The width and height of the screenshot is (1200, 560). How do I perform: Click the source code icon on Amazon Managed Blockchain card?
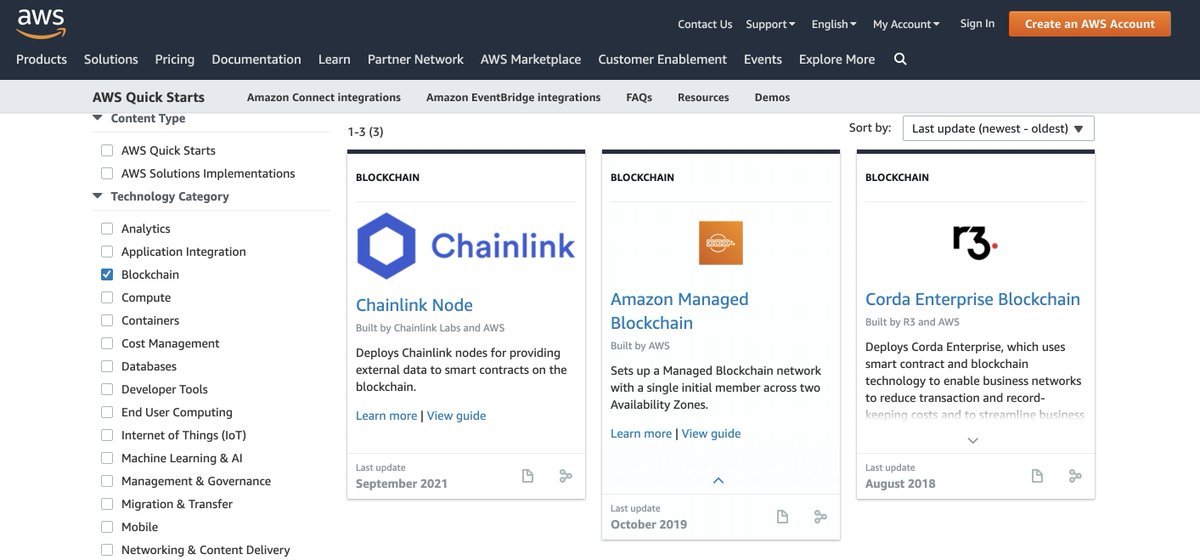click(821, 517)
